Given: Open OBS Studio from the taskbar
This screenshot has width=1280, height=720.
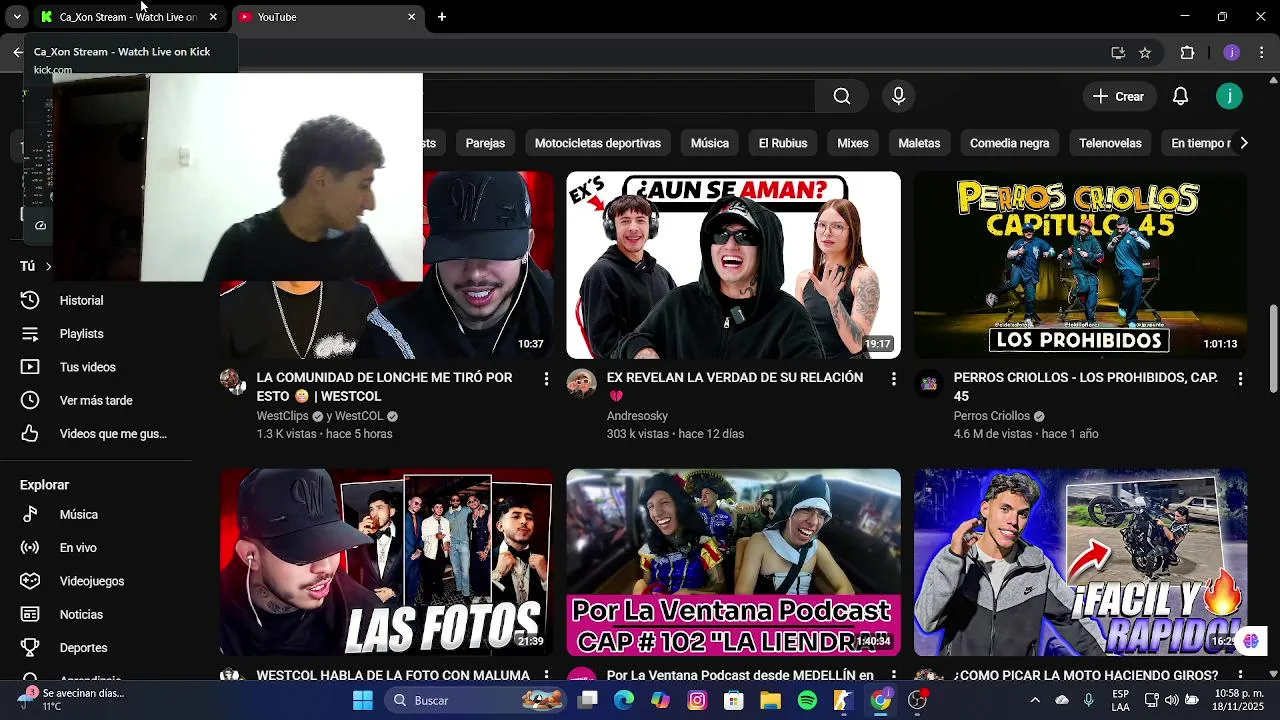Looking at the screenshot, I should point(917,700).
